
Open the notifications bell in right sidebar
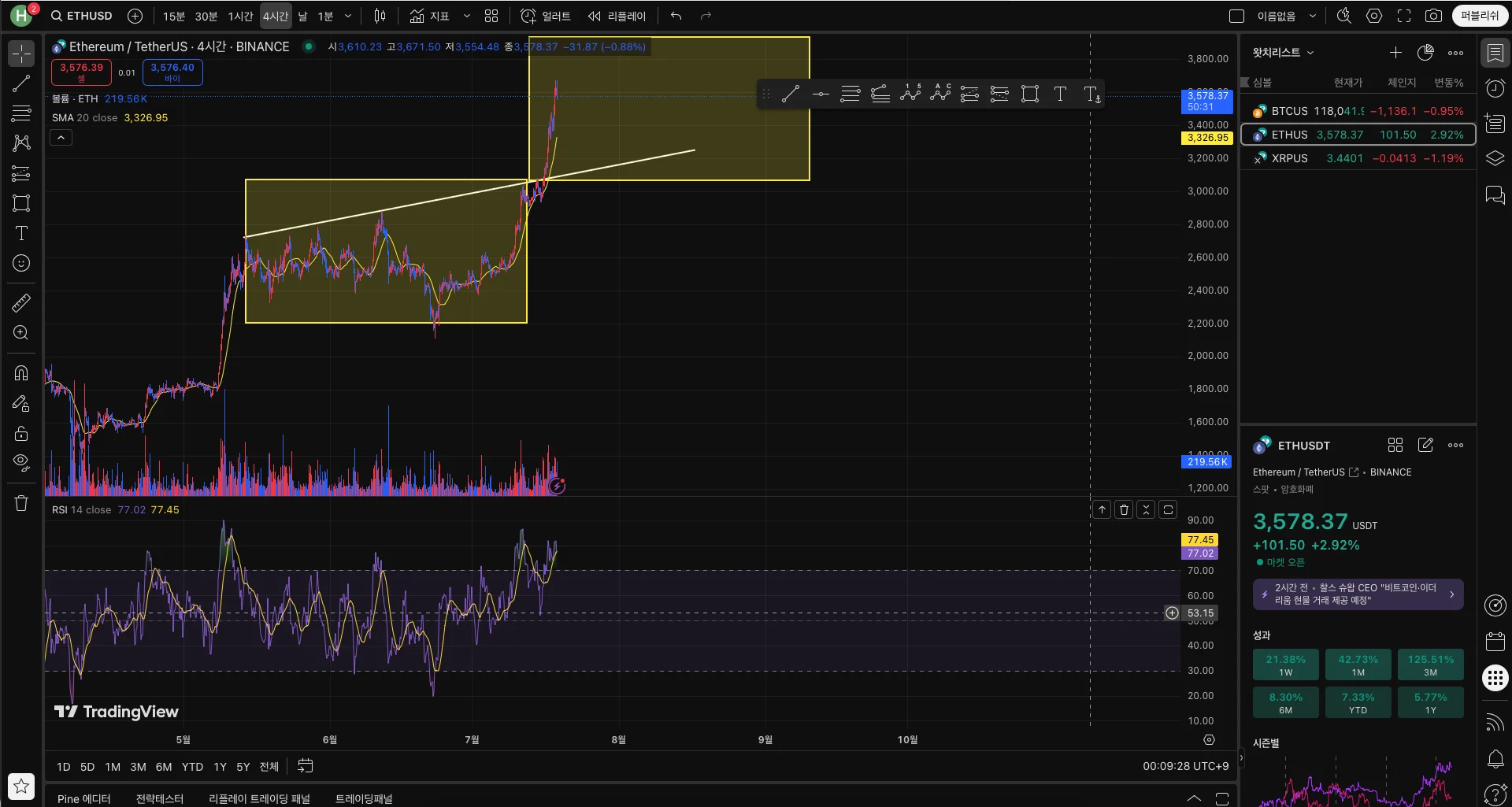tap(1495, 759)
